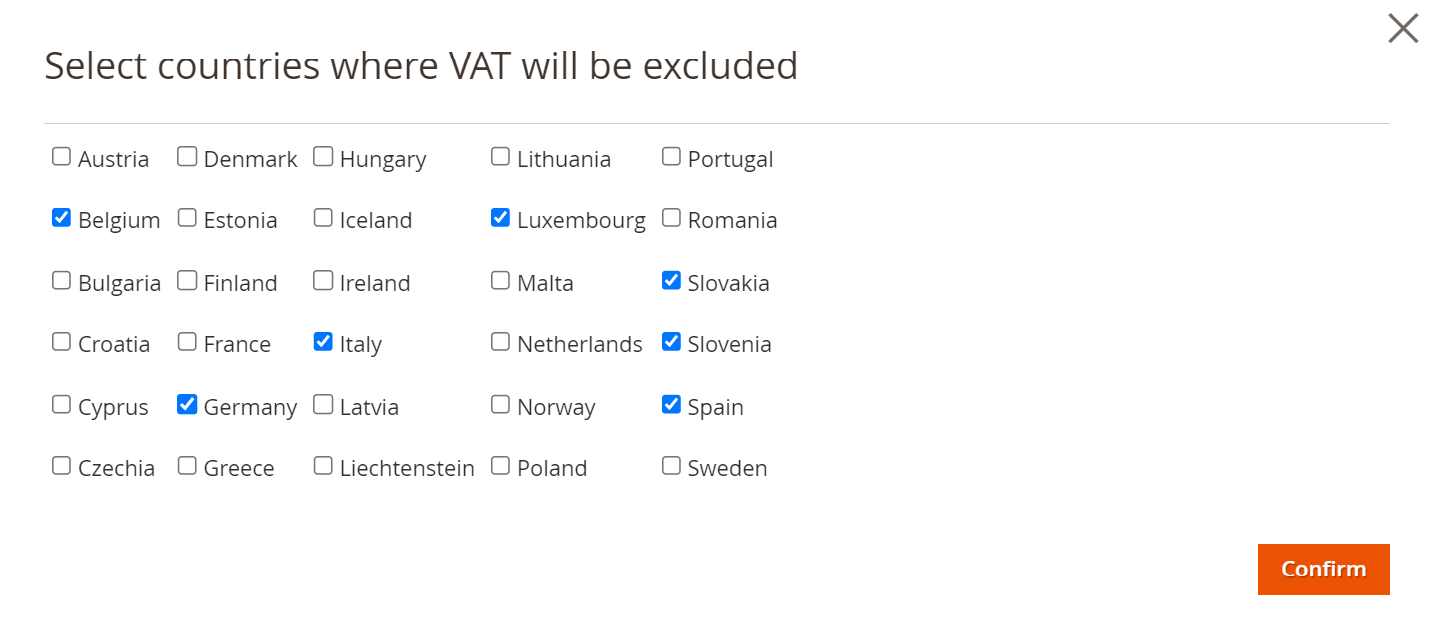Untick the Italy checkbox
The image size is (1434, 618).
coord(323,342)
